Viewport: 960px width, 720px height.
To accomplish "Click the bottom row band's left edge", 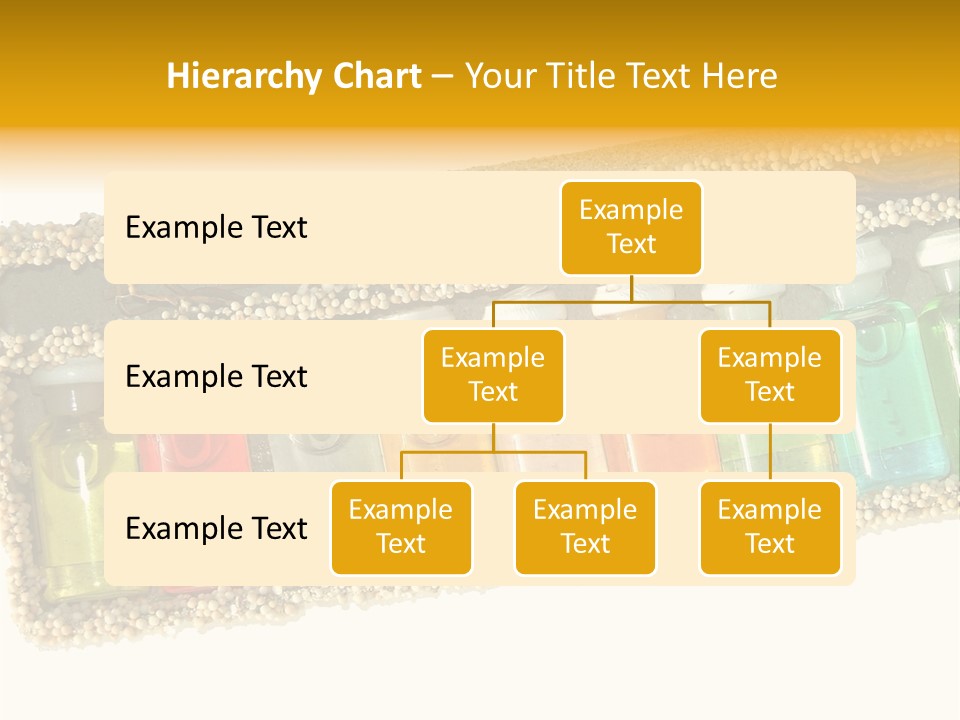I will pos(110,528).
